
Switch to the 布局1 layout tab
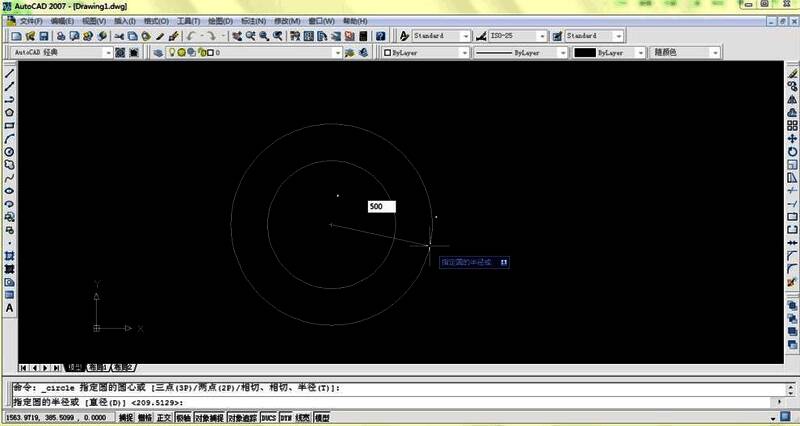click(98, 367)
